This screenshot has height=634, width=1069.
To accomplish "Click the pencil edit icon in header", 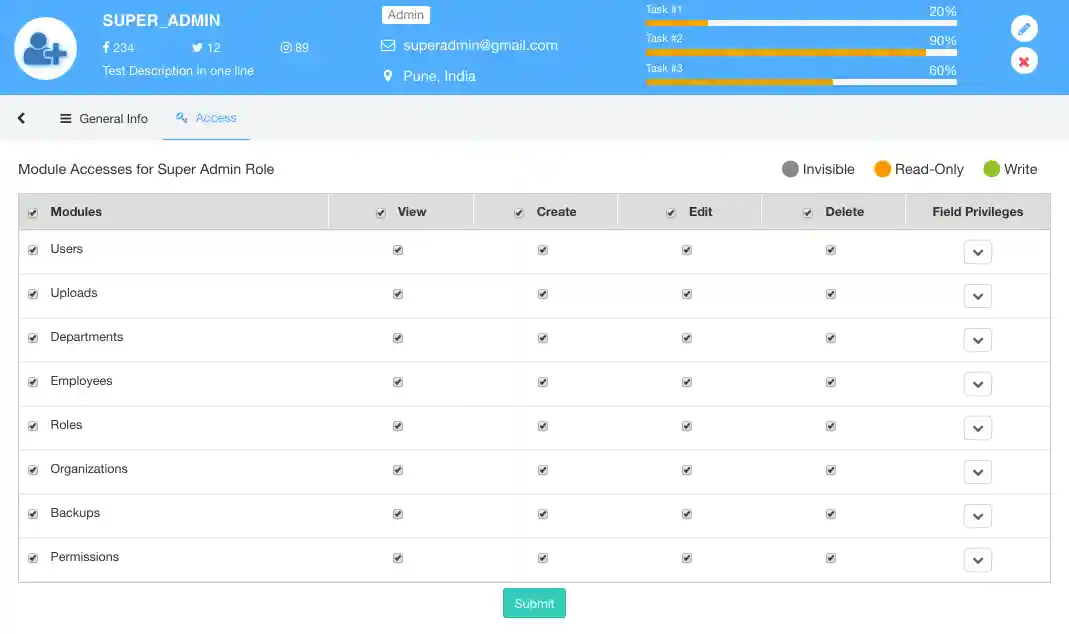I will click(1023, 28).
